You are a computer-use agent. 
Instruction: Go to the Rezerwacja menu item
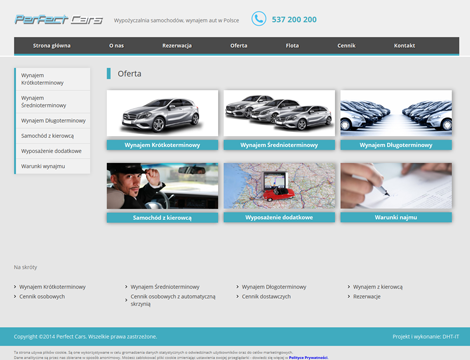pos(177,46)
